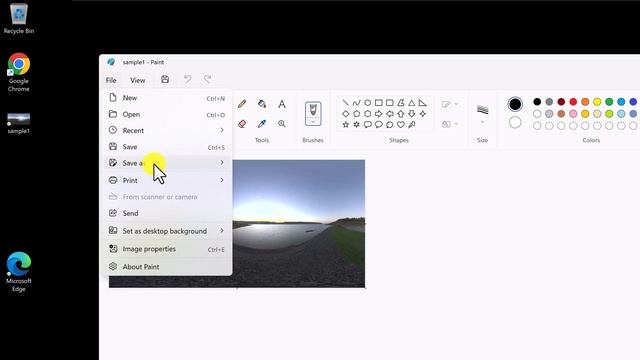Choose Send from the File menu

[x=168, y=213]
